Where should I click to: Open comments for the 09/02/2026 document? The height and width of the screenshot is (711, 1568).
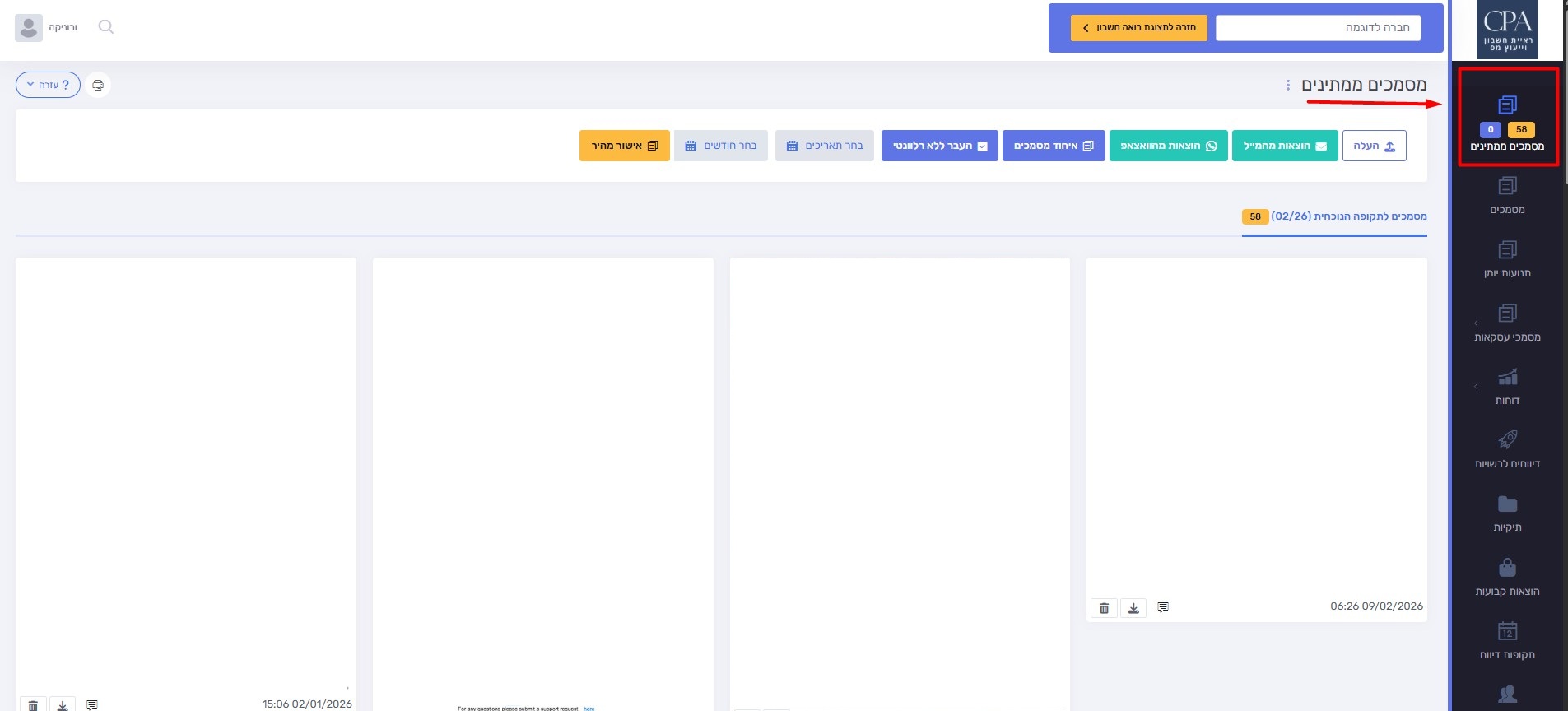coord(1163,607)
